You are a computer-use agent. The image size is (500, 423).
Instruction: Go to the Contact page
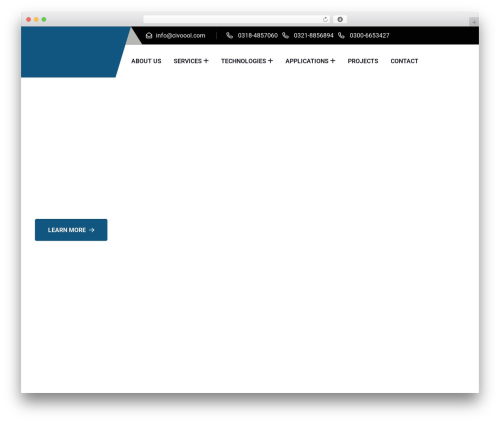tap(404, 61)
